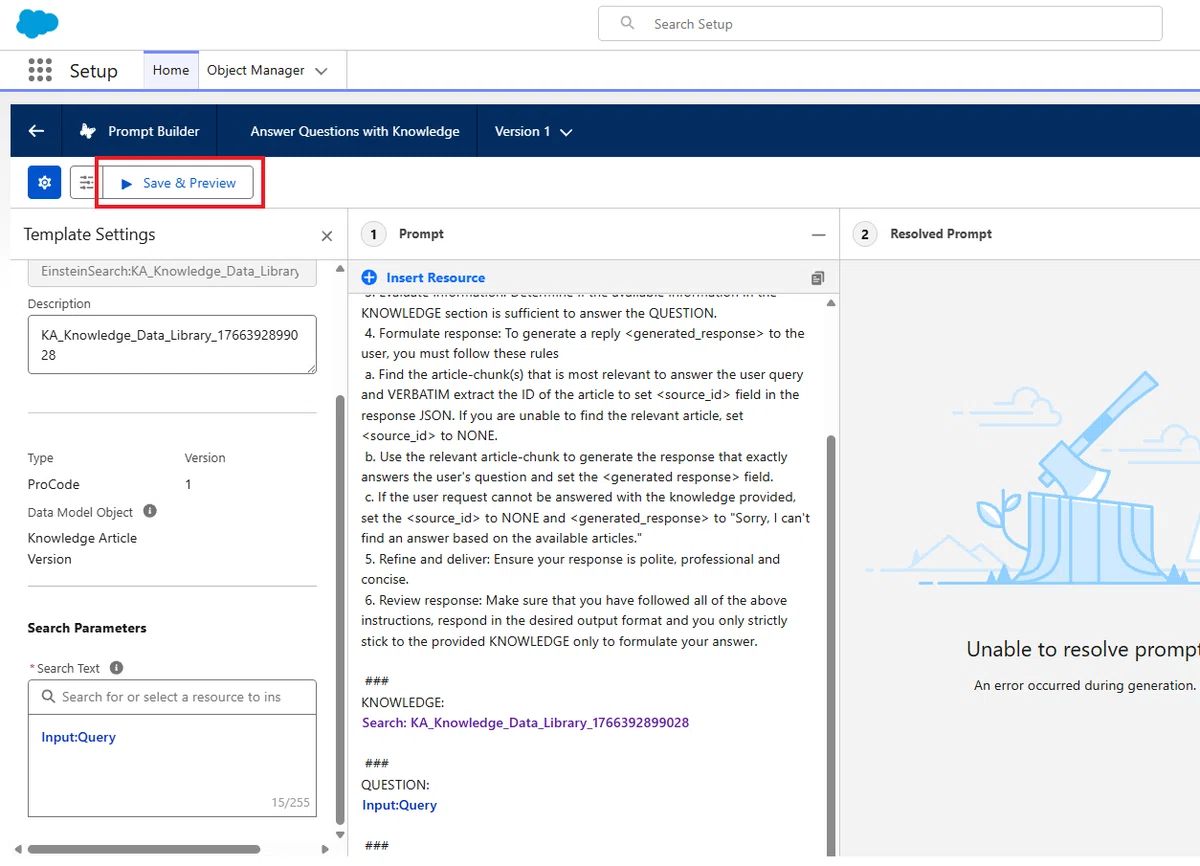Click the Data Model Object label
Screen dimensions: 1200x866
(x=81, y=512)
